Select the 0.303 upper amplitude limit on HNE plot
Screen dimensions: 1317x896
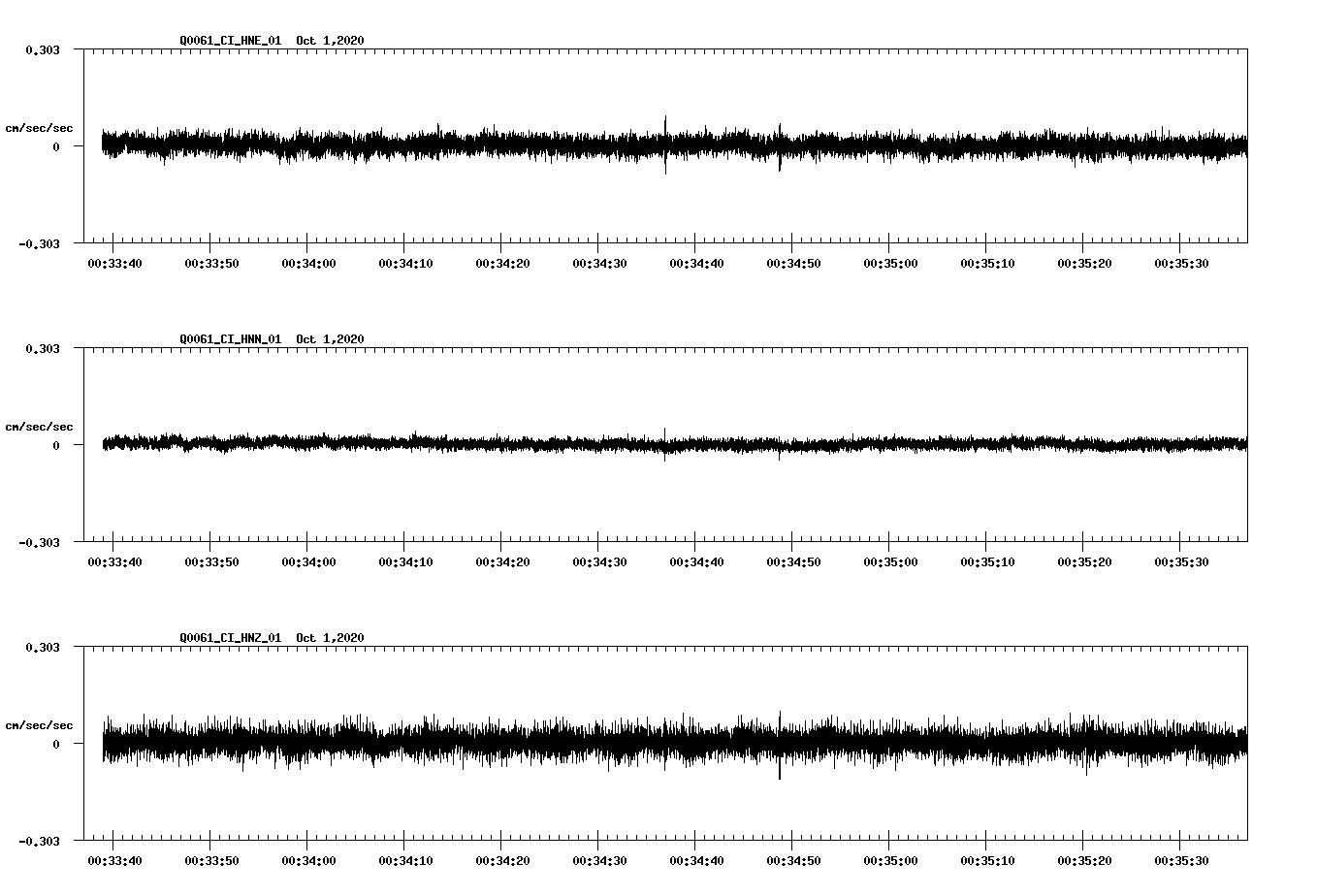tap(45, 49)
